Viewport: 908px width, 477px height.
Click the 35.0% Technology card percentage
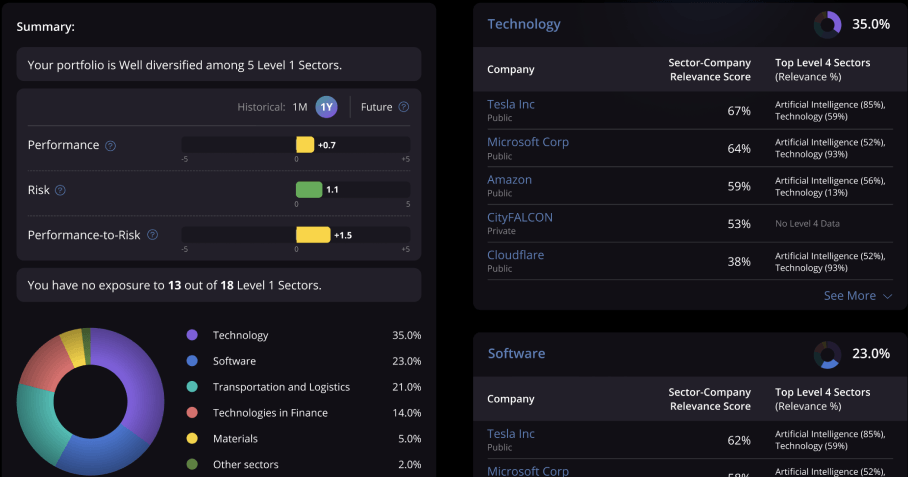(x=871, y=24)
